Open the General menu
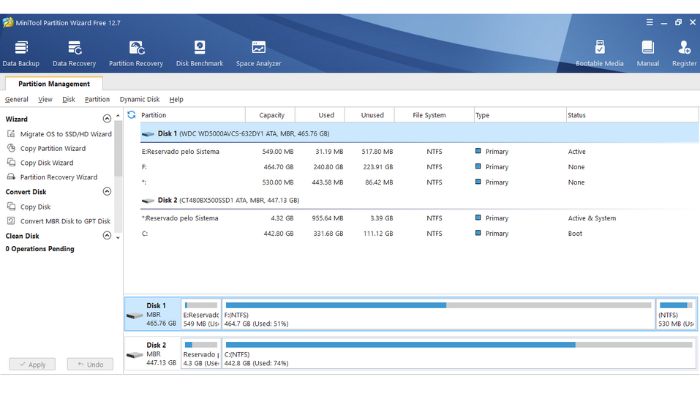700x400 pixels. tap(17, 99)
